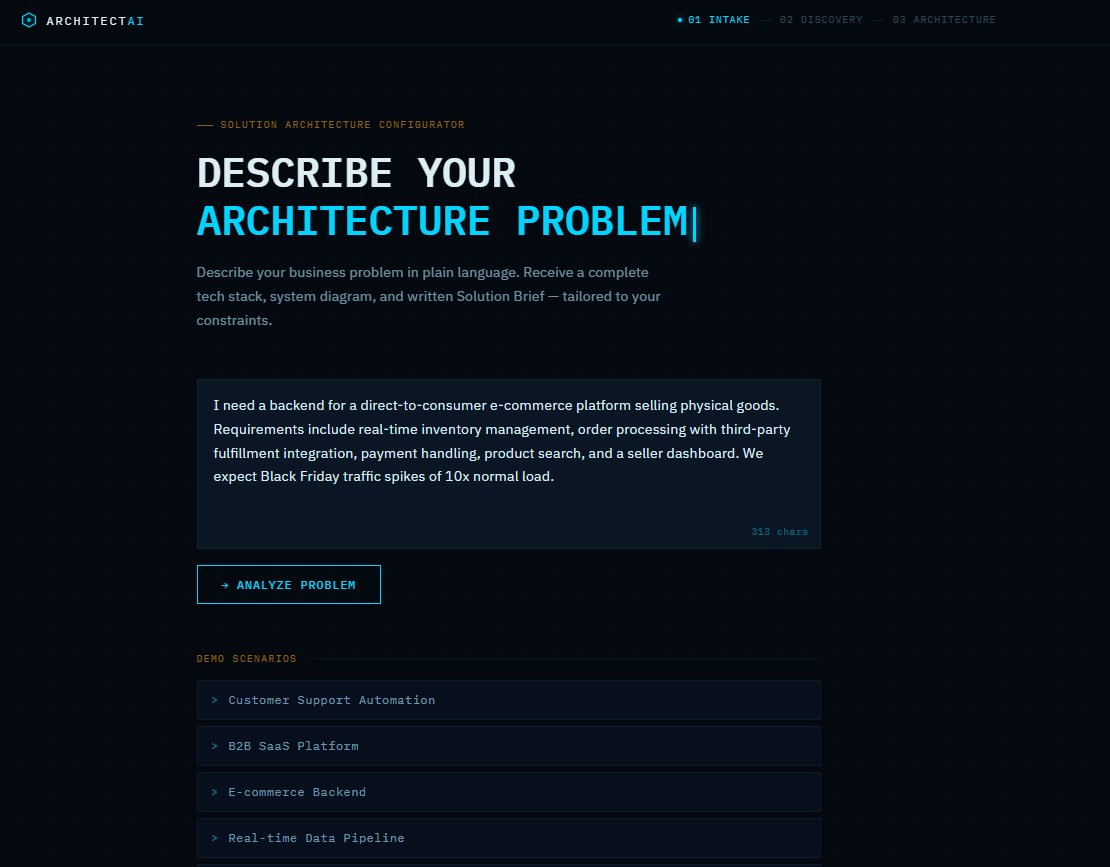Viewport: 1110px width, 867px height.
Task: Click the Architecture Problem headline text
Action: tap(442, 221)
